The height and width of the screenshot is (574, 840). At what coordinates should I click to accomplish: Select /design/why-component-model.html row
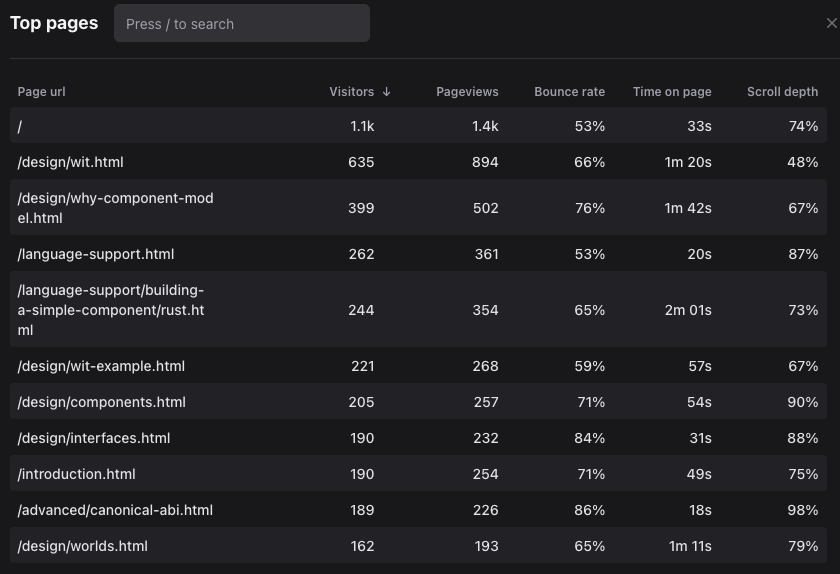click(x=115, y=208)
